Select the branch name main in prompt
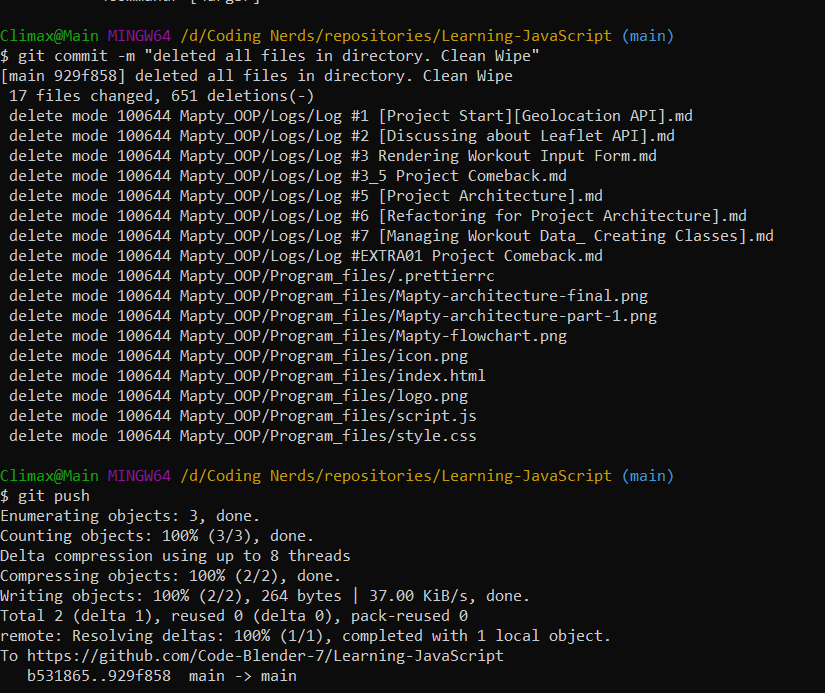The width and height of the screenshot is (825, 693). point(645,35)
